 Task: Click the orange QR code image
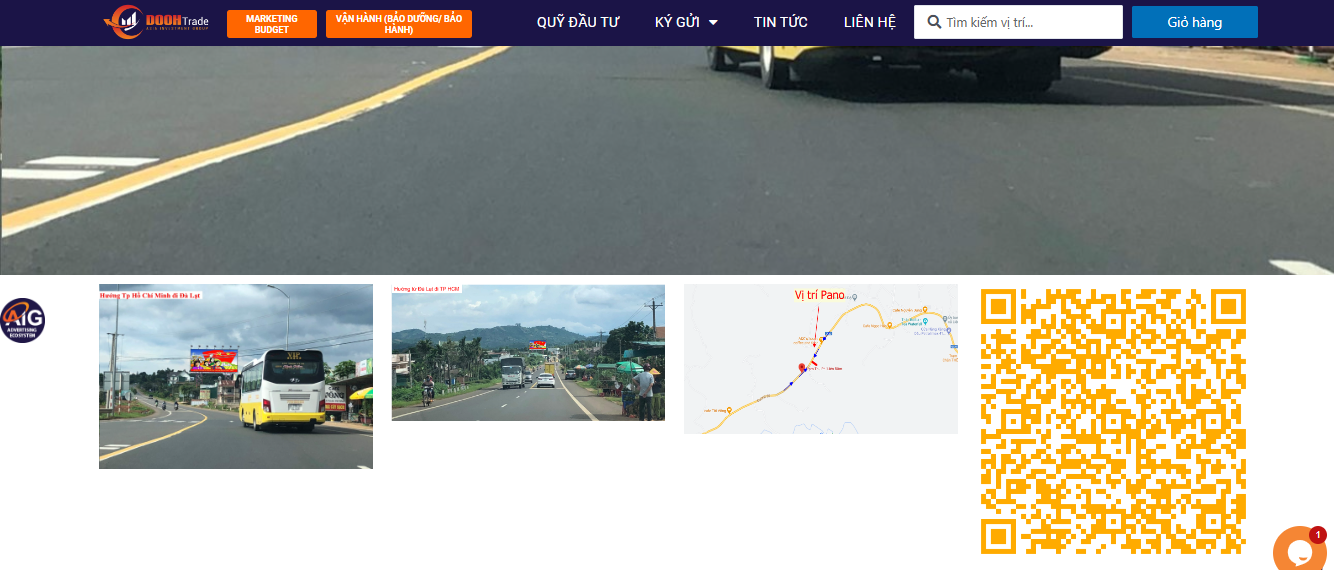pos(1113,421)
